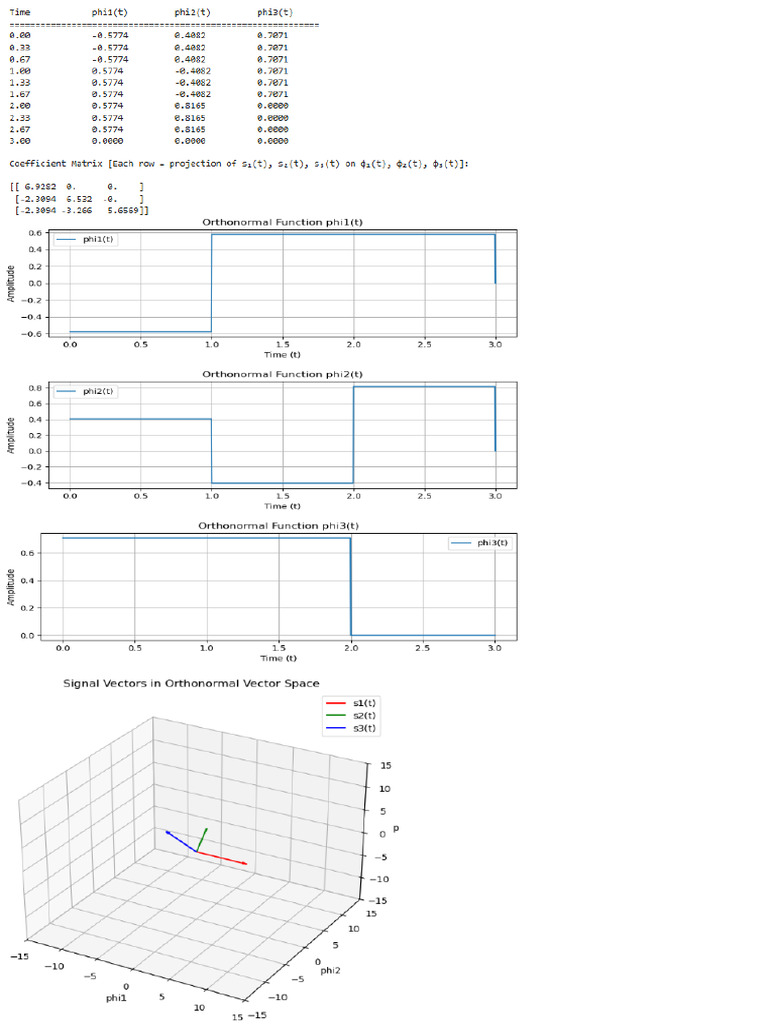Click the phi2 value in the 1.00 row
The width and height of the screenshot is (768, 1024).
point(193,71)
